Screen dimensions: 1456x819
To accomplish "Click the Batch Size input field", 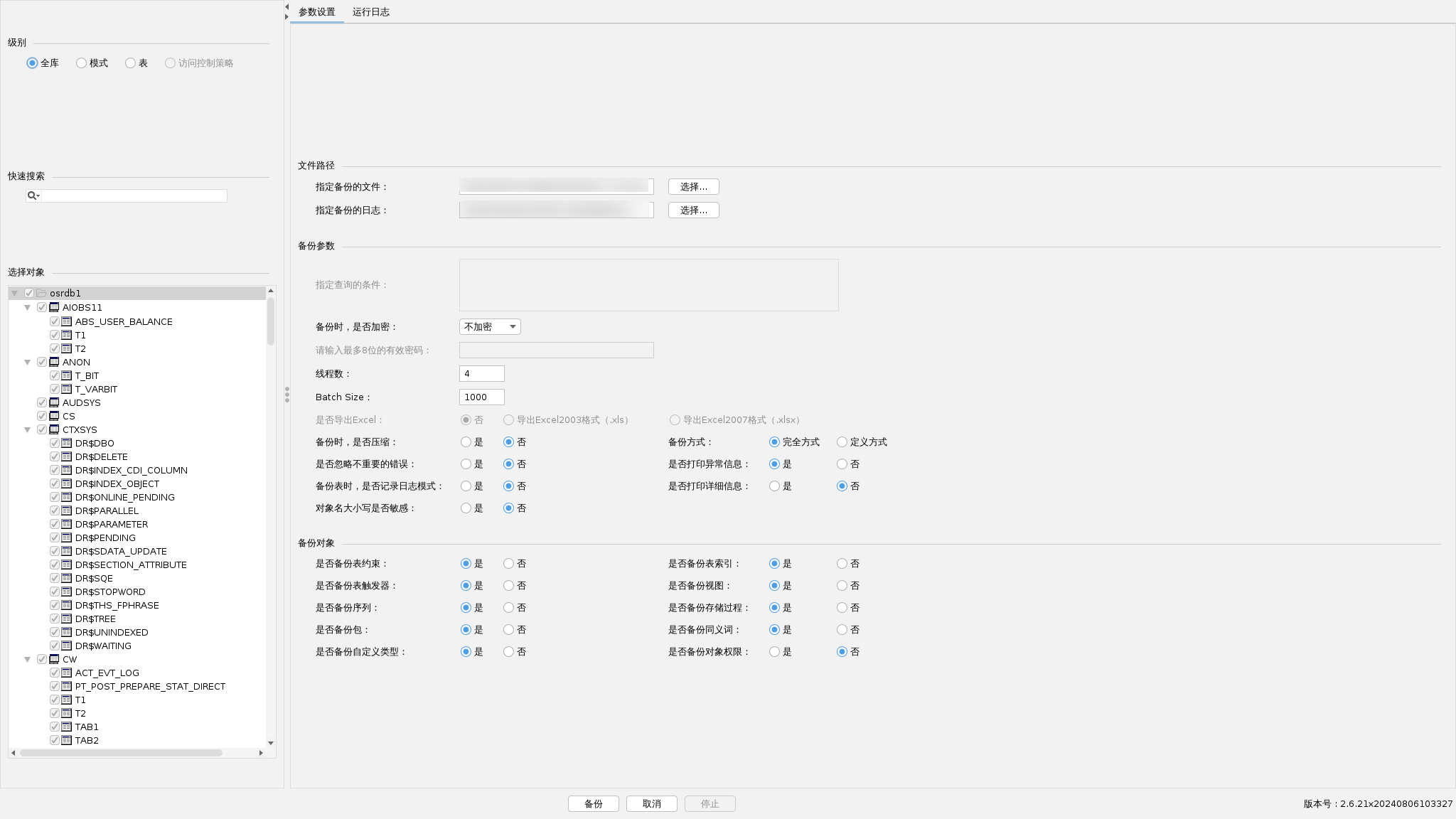I will coord(481,397).
